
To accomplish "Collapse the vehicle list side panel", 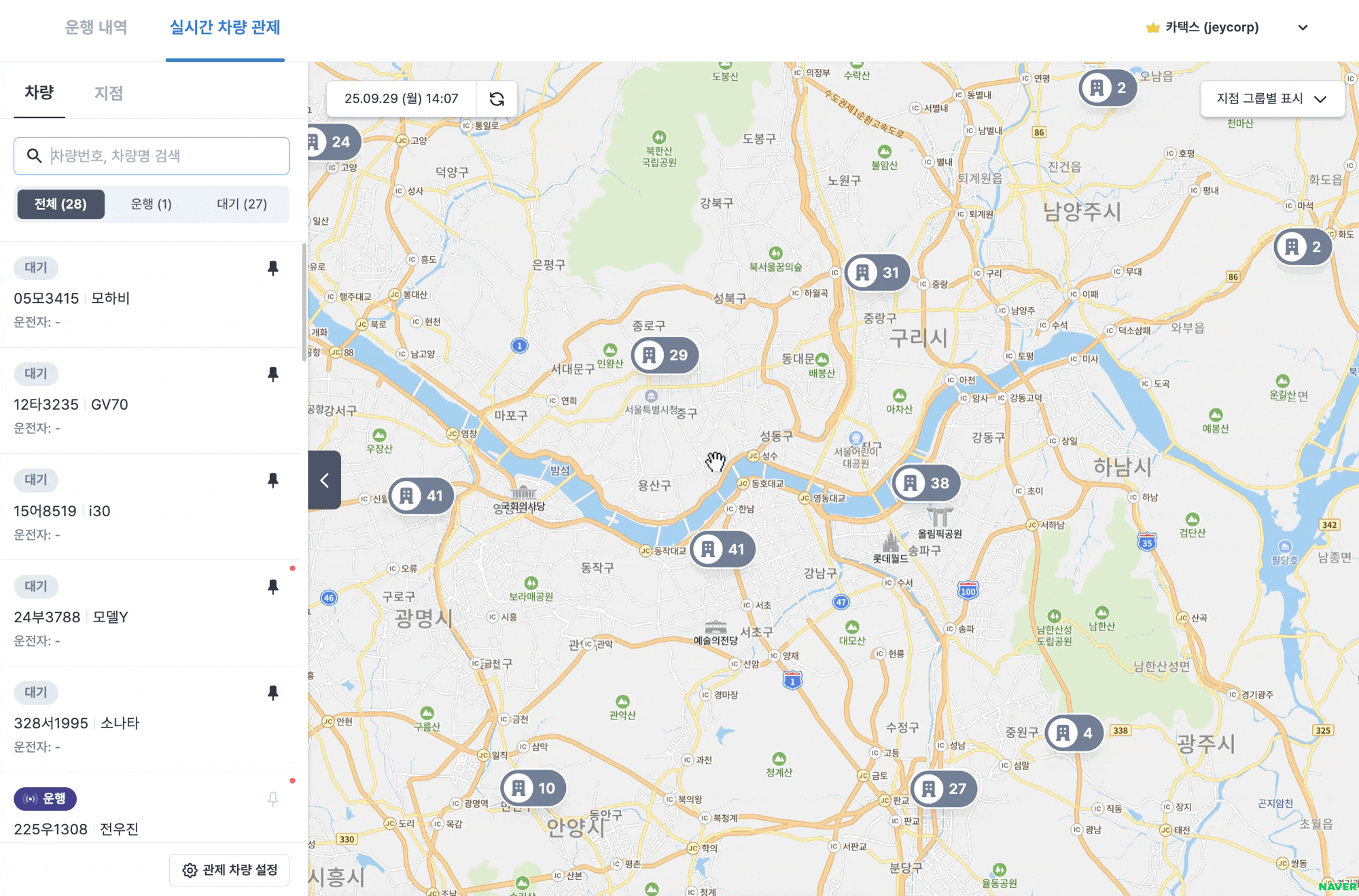I will [325, 480].
